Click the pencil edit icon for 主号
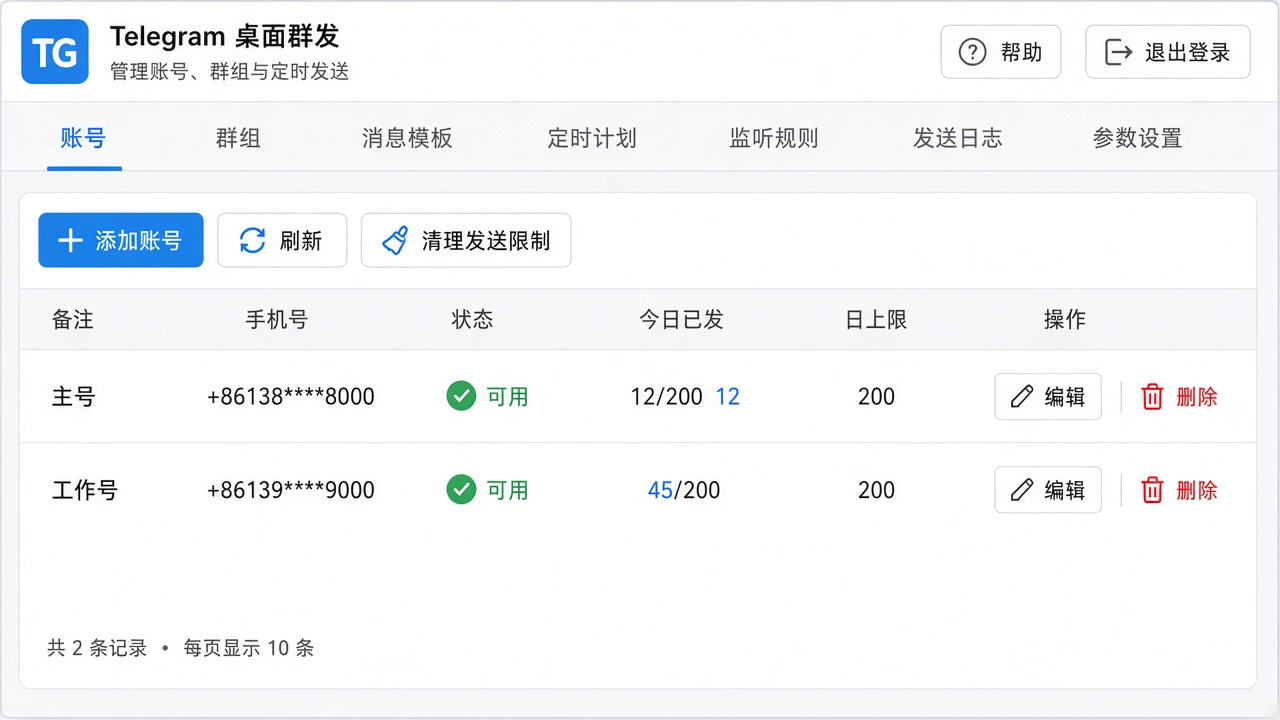Screen dimensions: 1280x720 tap(1022, 397)
